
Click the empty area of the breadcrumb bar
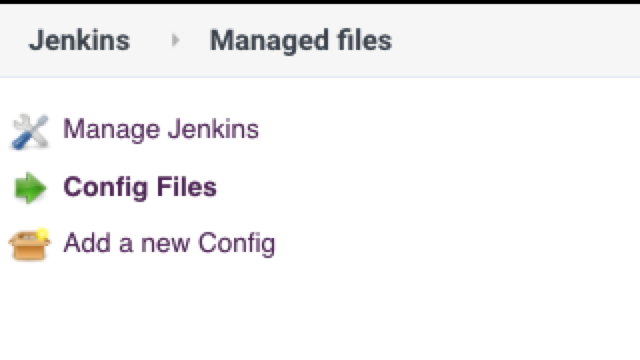click(x=514, y=40)
